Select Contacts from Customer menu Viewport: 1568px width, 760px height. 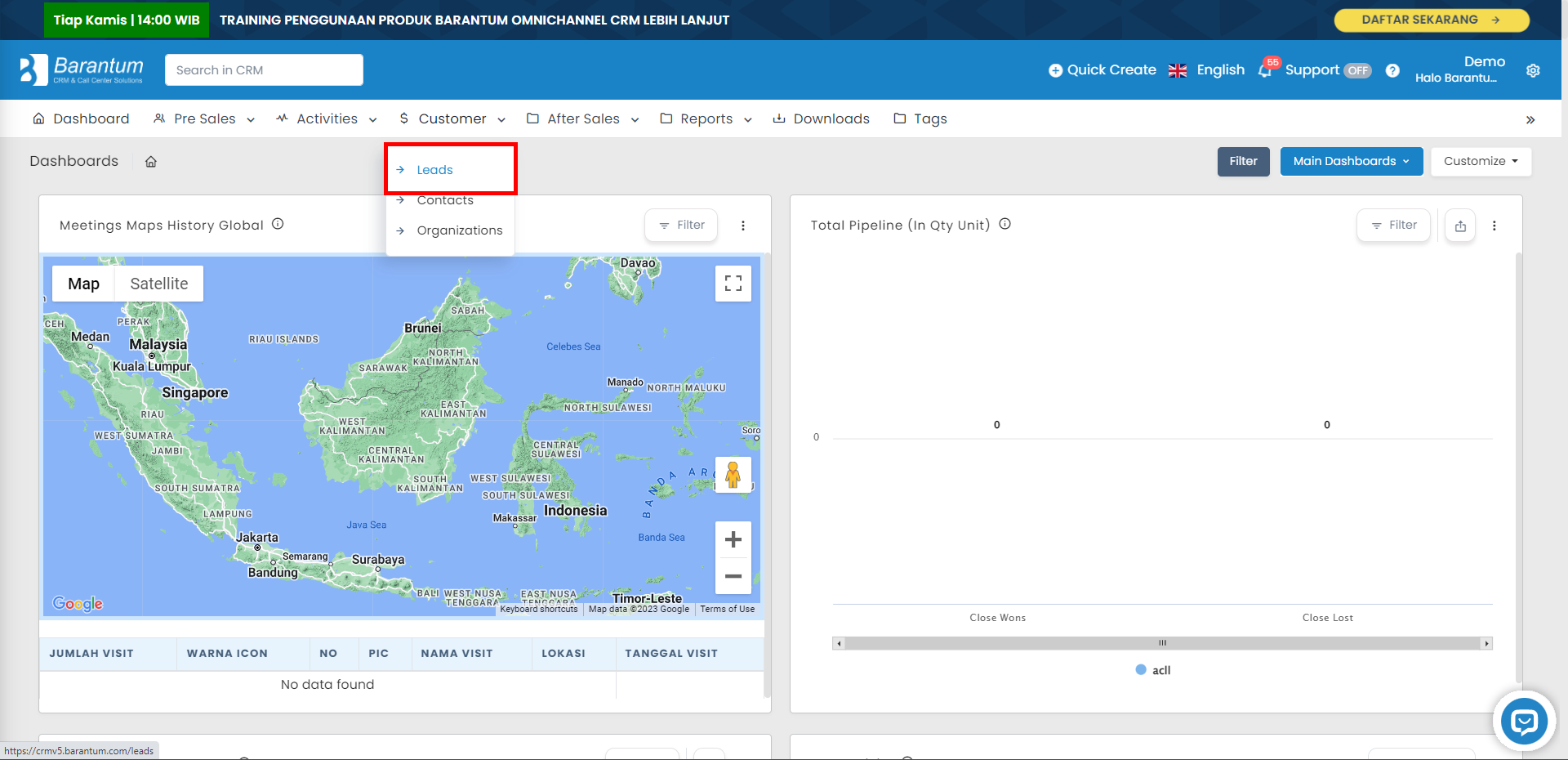click(445, 200)
